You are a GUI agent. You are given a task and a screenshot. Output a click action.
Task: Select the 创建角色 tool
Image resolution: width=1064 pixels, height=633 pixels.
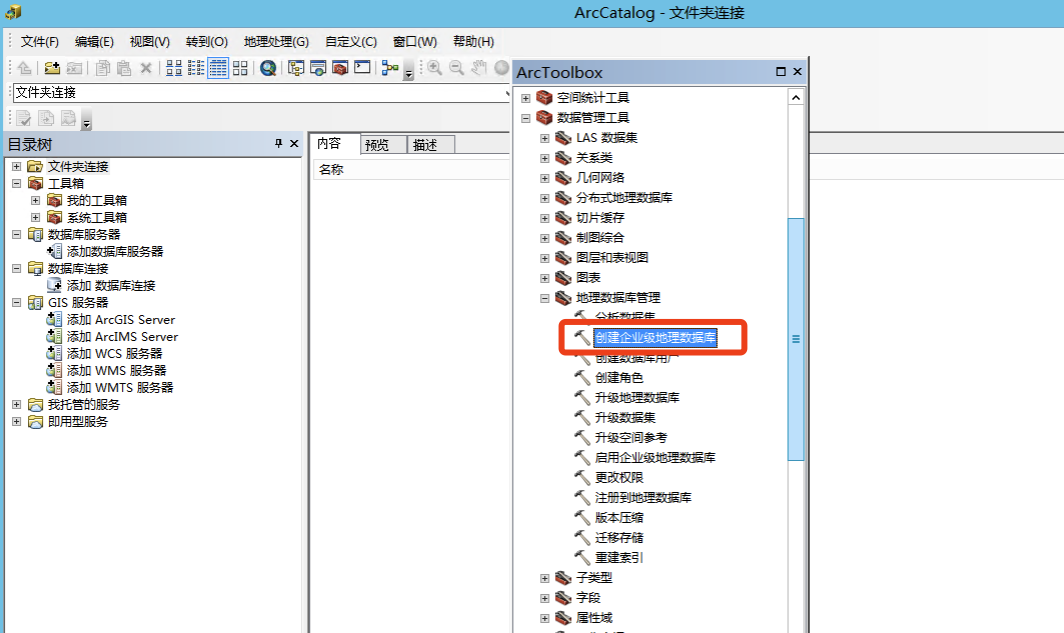pyautogui.click(x=619, y=377)
